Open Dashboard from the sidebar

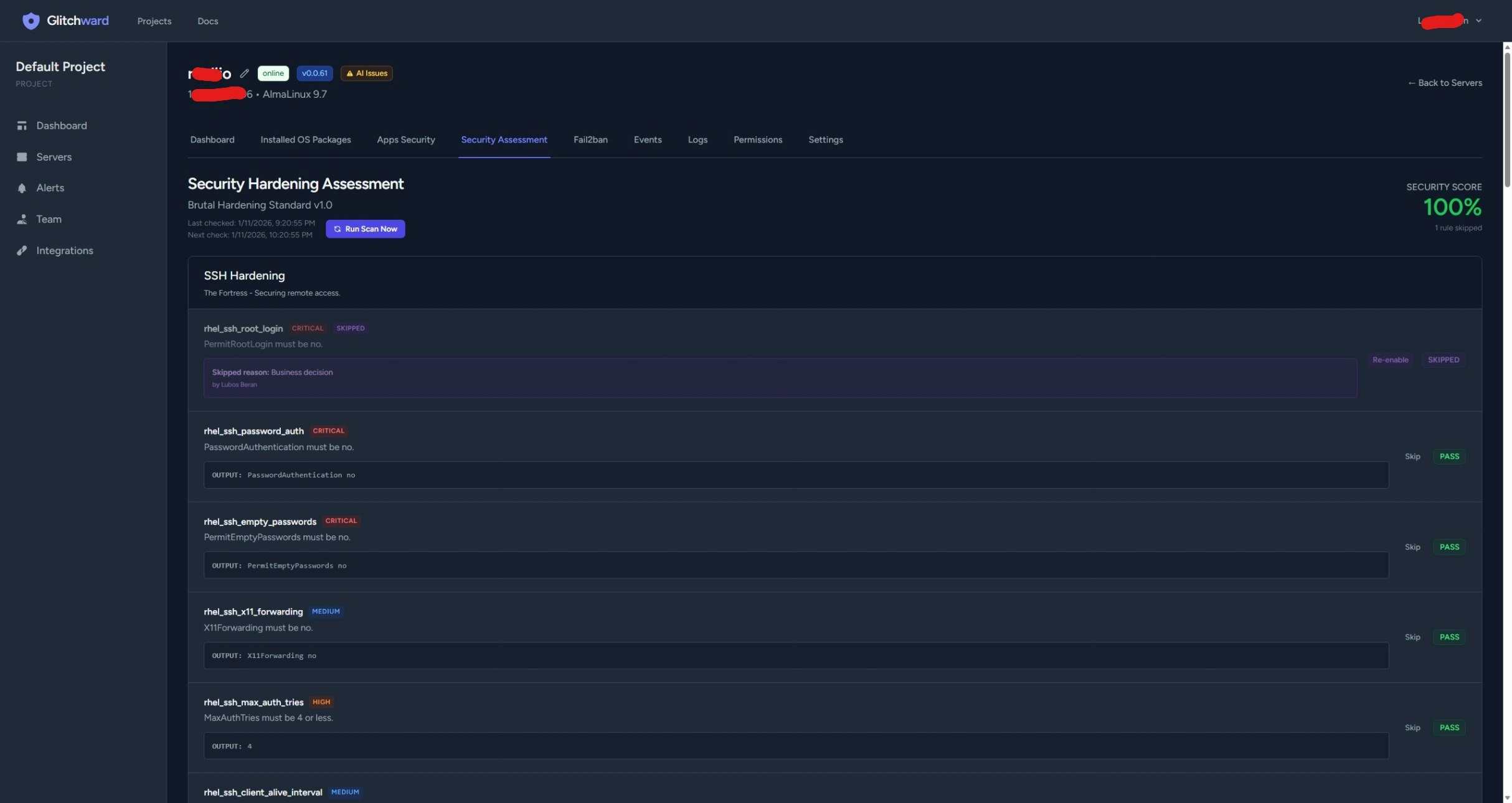click(x=61, y=126)
